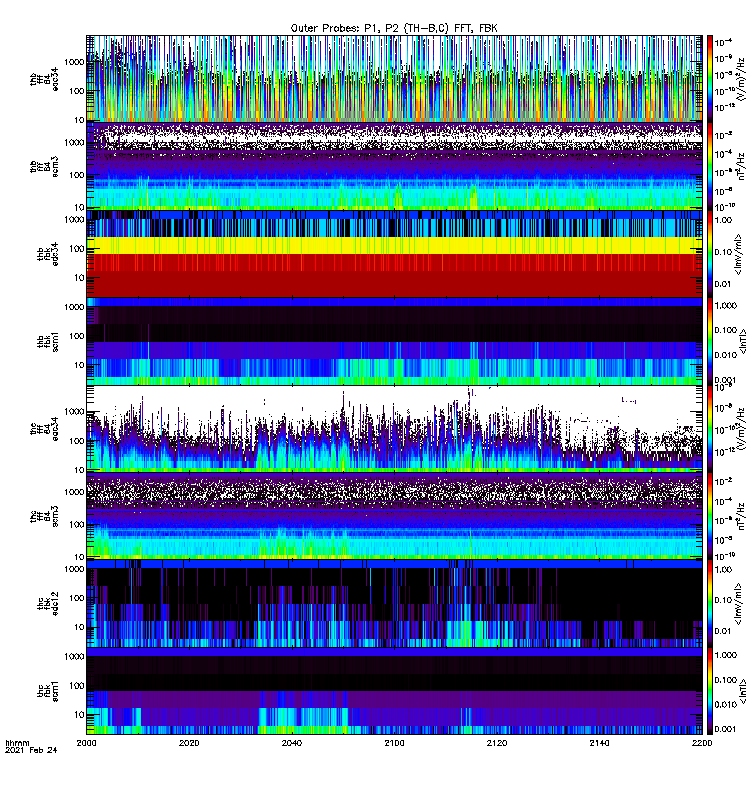Click the '0.100' tick on the thb fbk scm1 color bar
This screenshot has height=800, width=750.
coord(726,330)
